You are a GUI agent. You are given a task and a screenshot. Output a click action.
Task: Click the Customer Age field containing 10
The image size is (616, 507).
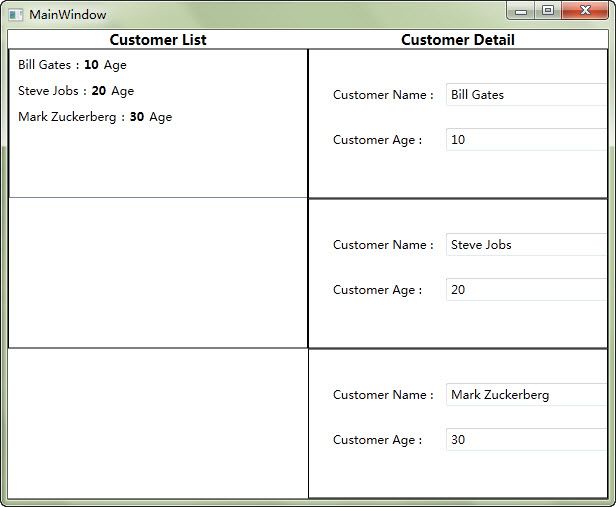pos(526,139)
